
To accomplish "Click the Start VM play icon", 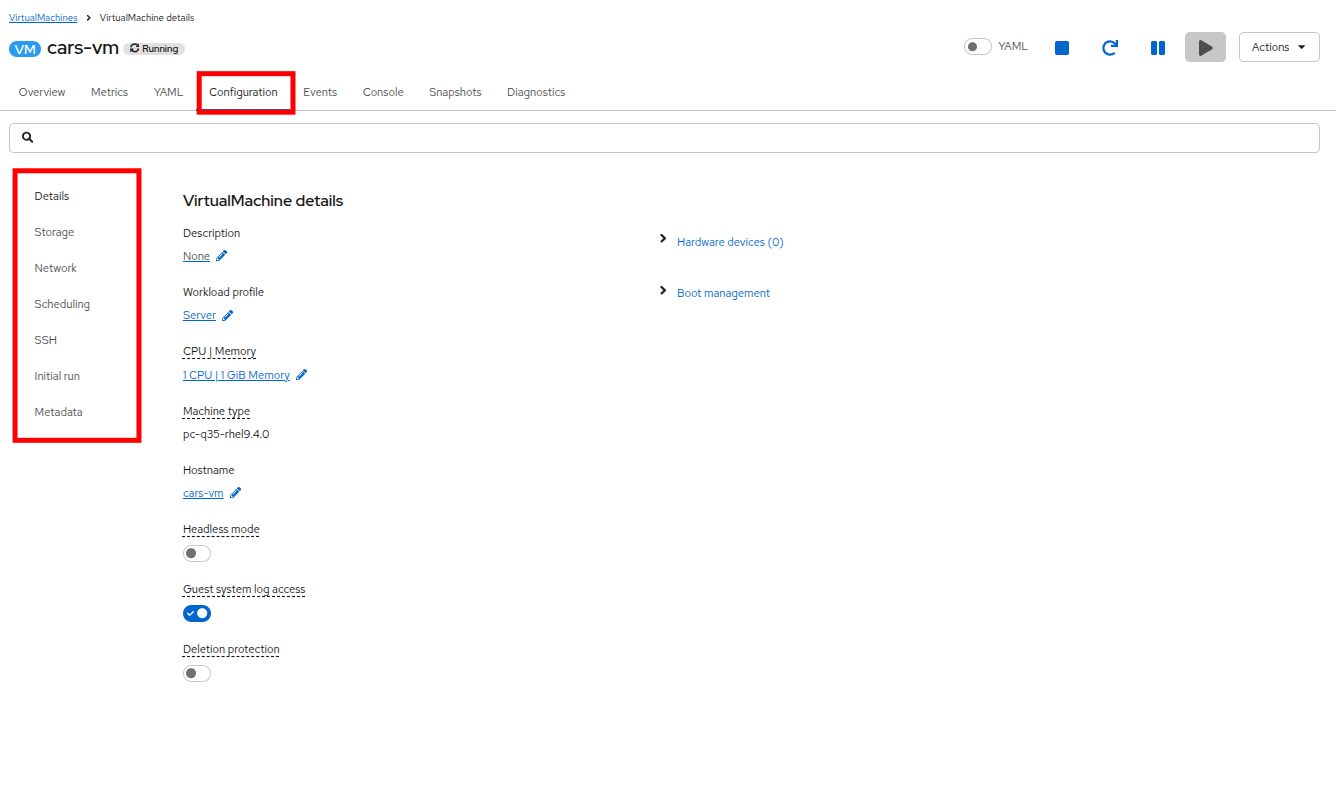I will pos(1205,48).
